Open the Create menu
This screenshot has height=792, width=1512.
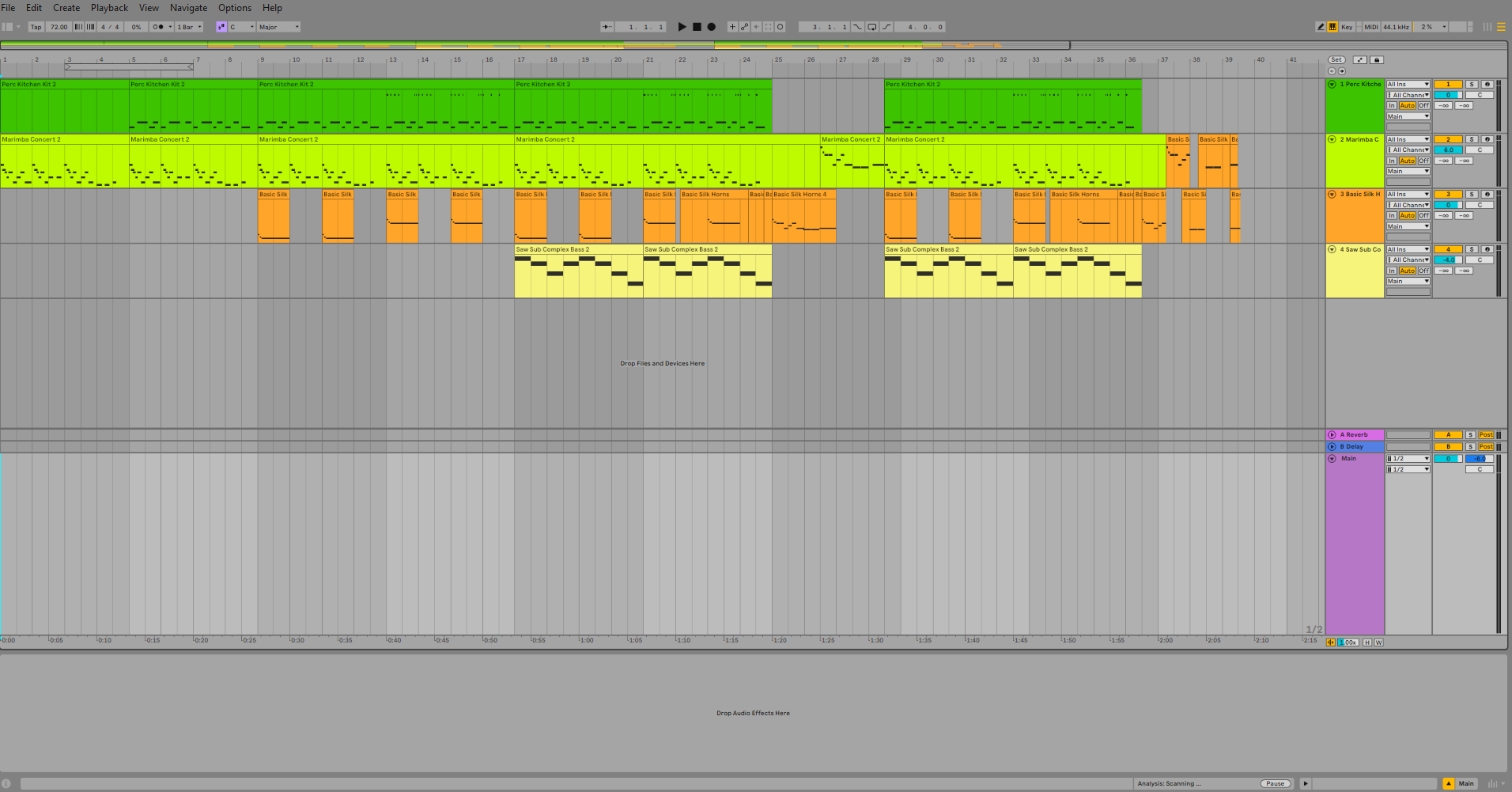[x=66, y=8]
